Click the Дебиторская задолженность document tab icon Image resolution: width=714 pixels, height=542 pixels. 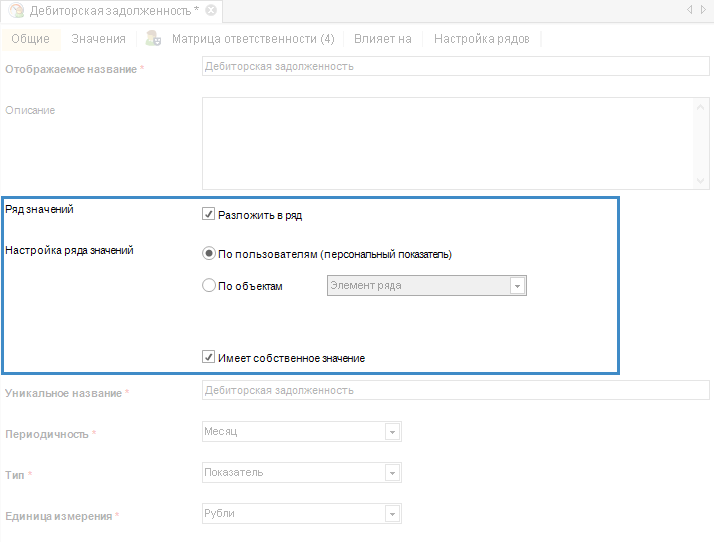pyautogui.click(x=17, y=10)
